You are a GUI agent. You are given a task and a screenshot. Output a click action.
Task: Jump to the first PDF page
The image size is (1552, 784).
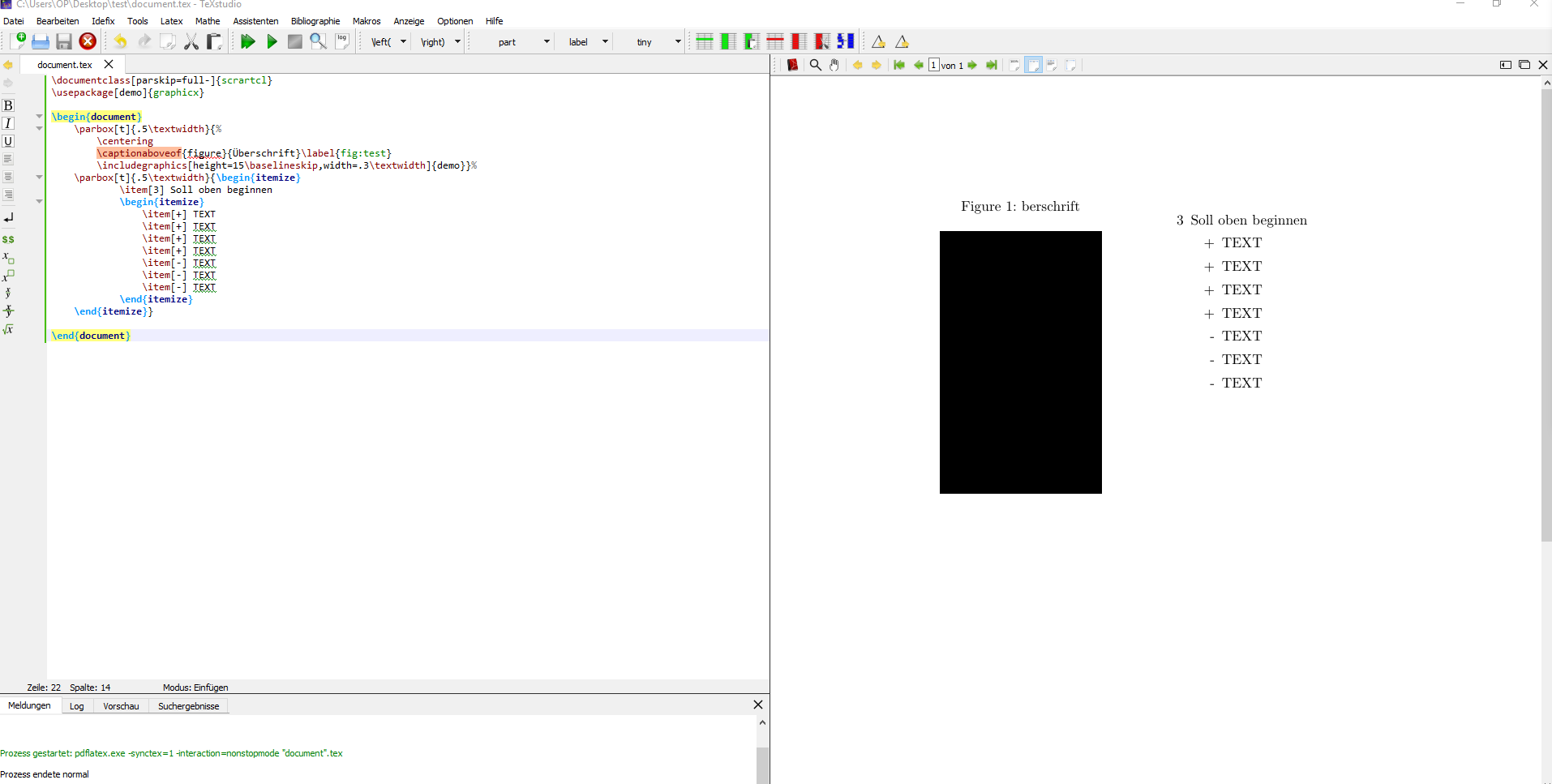click(899, 65)
